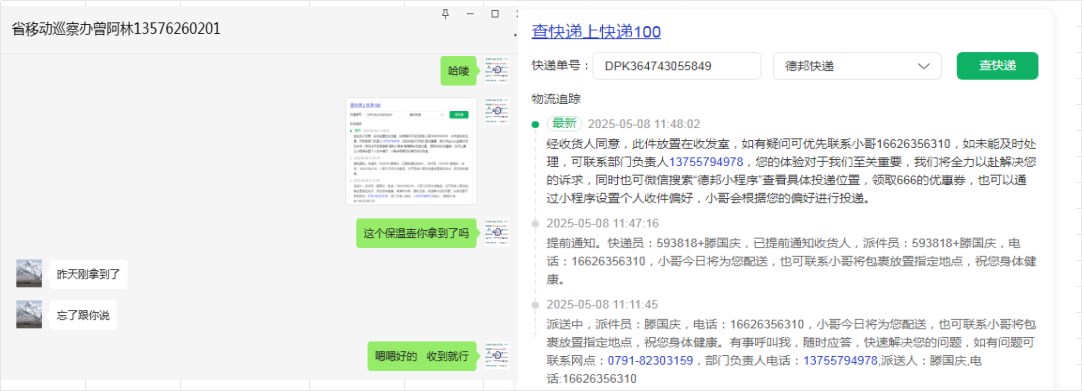Click sender avatar beside the screenshot message

pos(496,110)
